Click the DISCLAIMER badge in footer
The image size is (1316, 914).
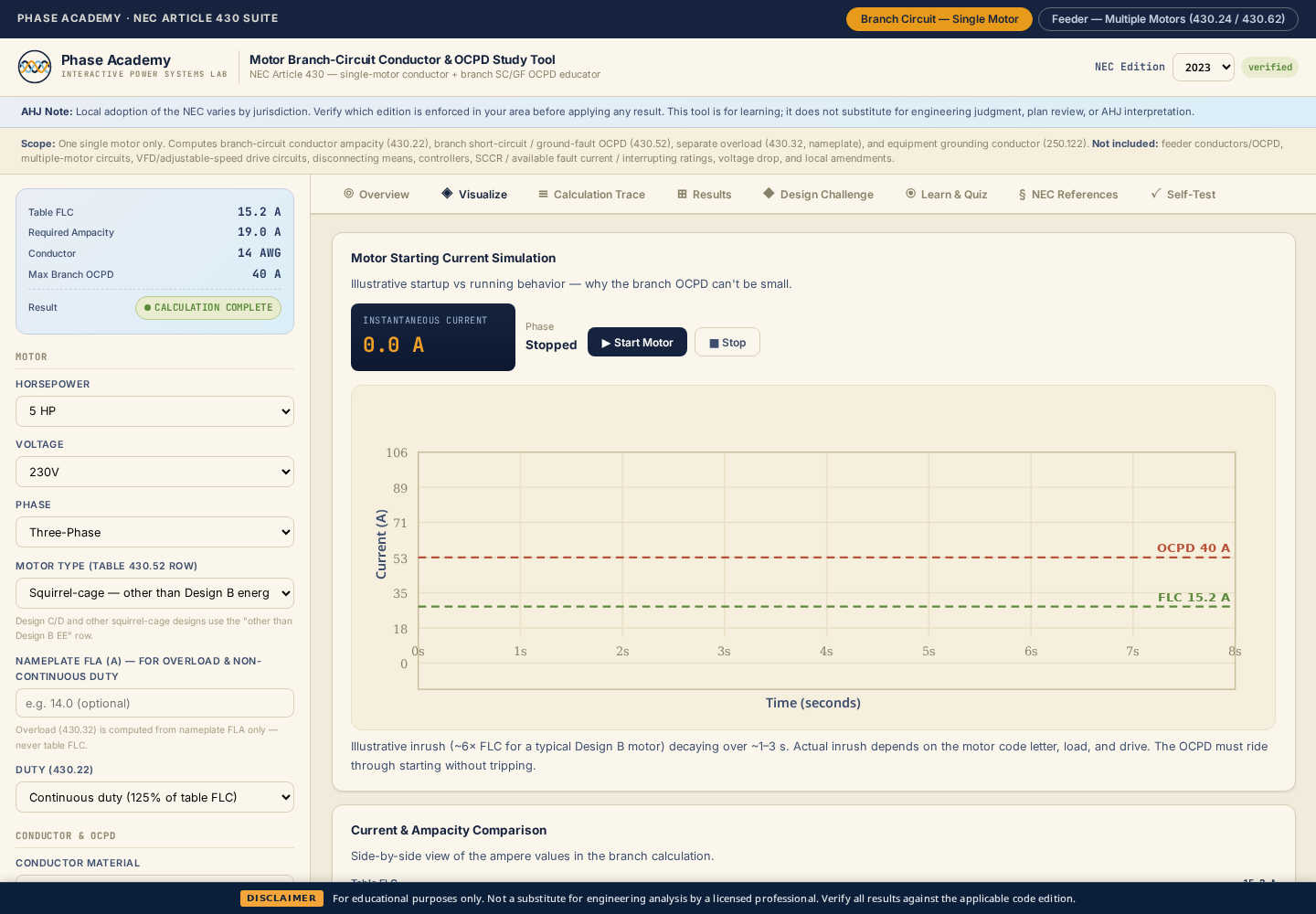281,898
